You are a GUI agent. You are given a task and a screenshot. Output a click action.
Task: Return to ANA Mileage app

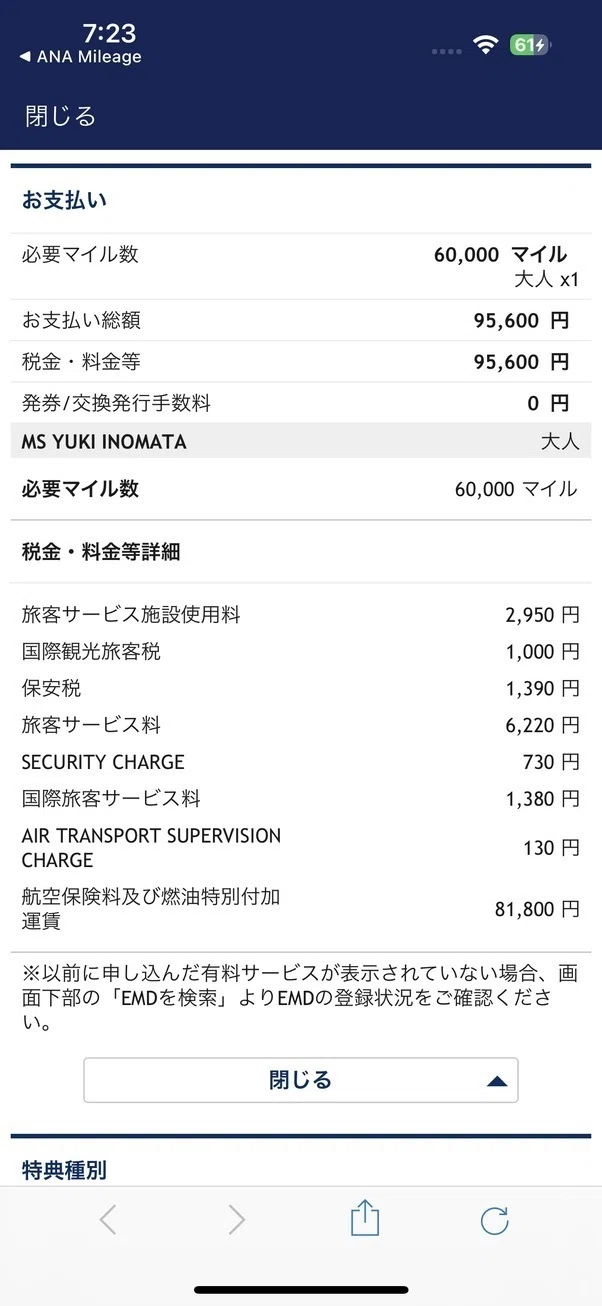pyautogui.click(x=80, y=57)
